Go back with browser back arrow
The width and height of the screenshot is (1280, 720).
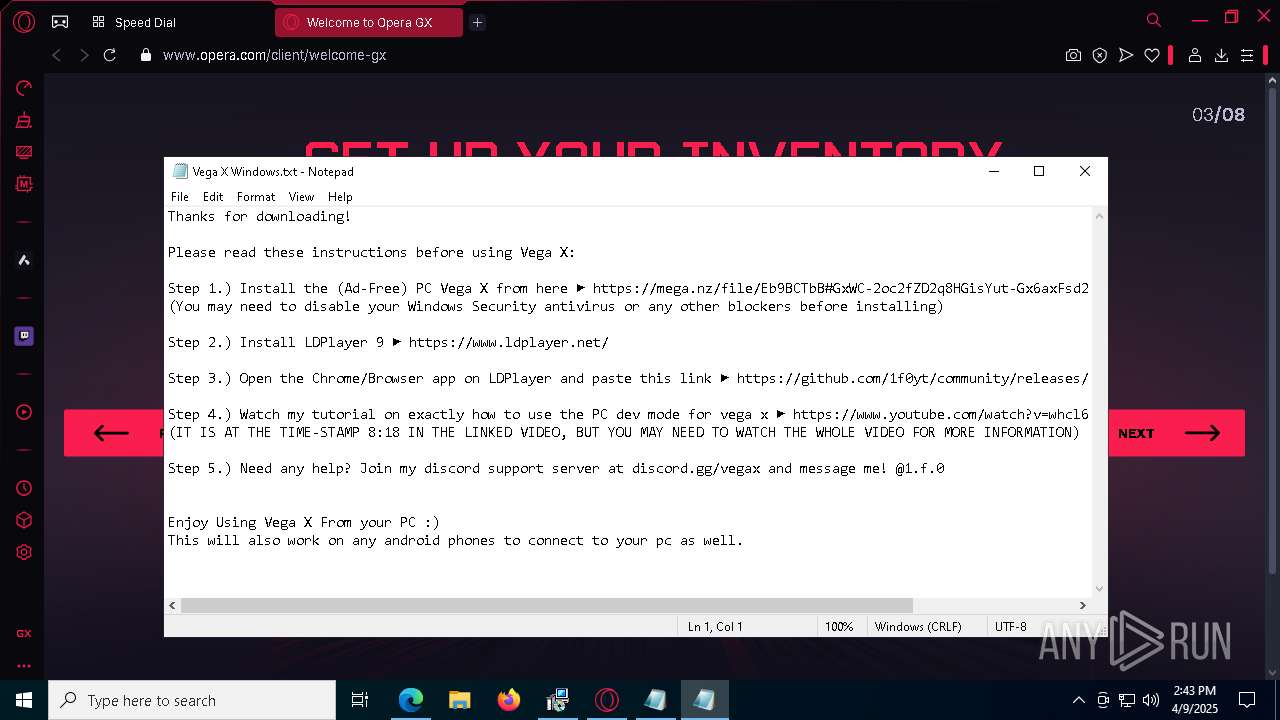point(57,55)
